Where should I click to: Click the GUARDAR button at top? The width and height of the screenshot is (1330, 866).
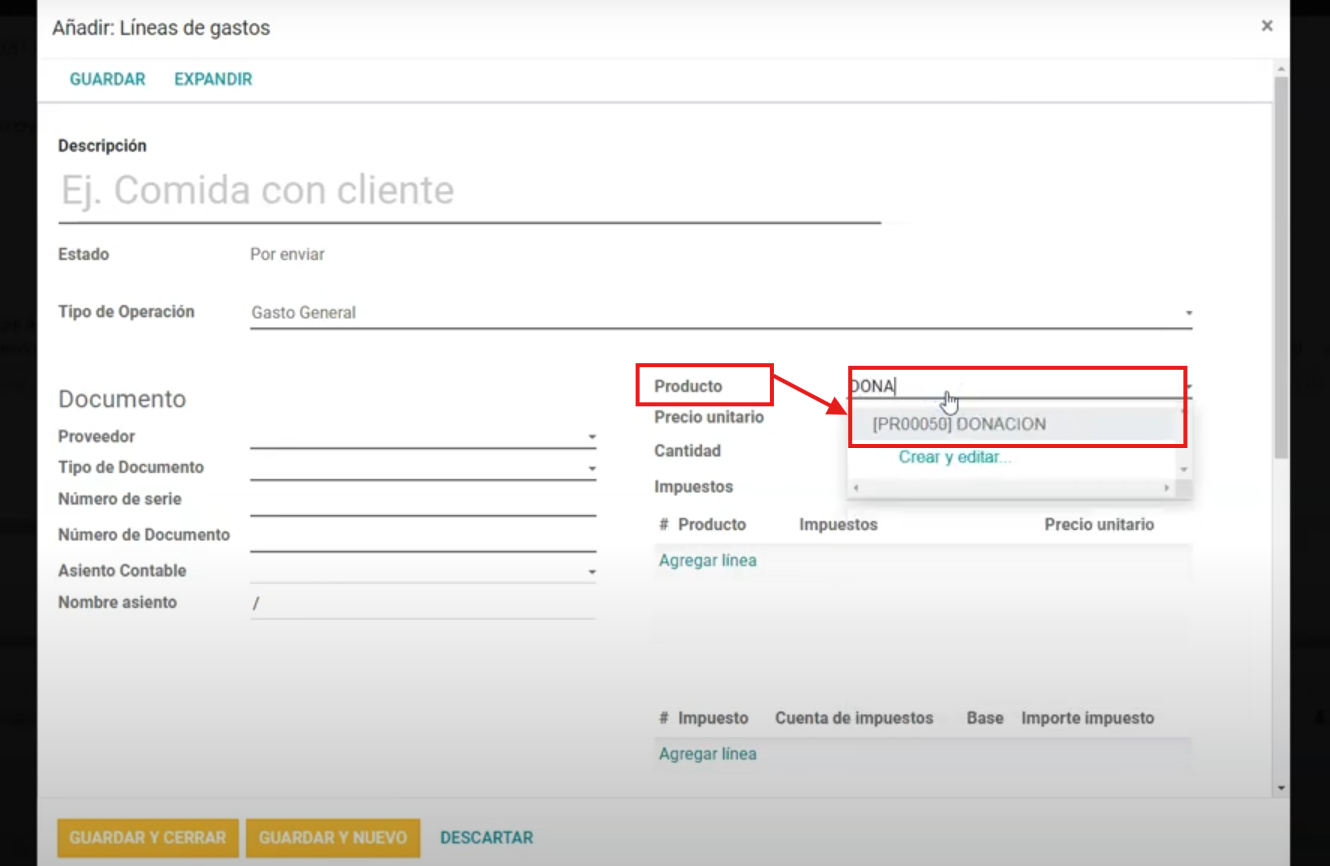tap(107, 79)
